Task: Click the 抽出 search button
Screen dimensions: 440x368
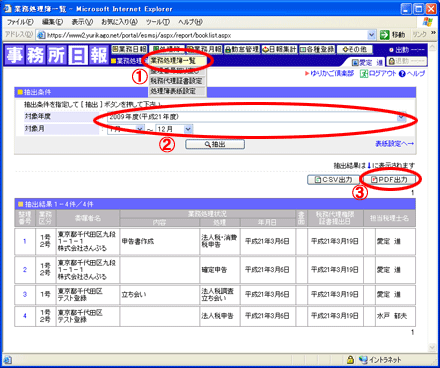Action: click(x=215, y=144)
